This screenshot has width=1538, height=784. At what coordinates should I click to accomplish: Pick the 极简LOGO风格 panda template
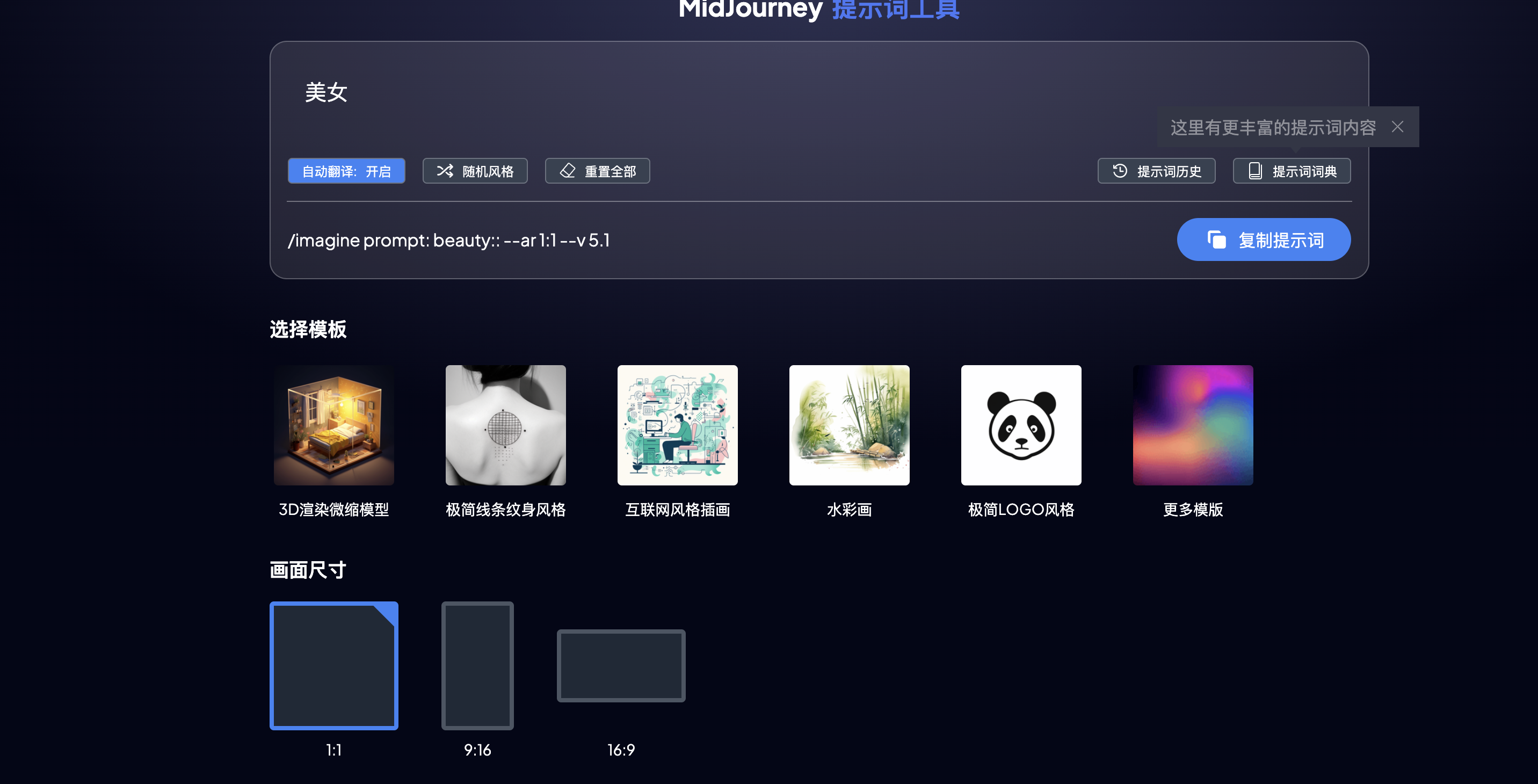click(x=1021, y=425)
